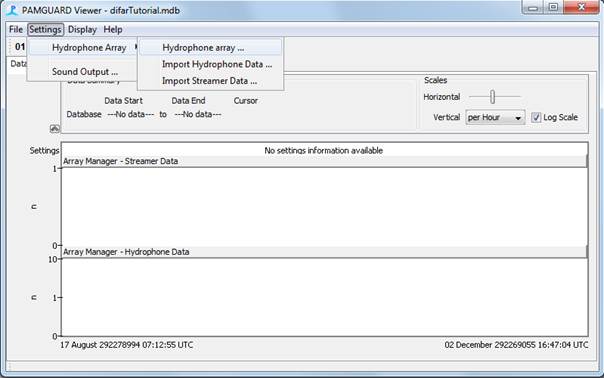Open the File menu
Viewport: 604px width, 378px height.
[16, 30]
